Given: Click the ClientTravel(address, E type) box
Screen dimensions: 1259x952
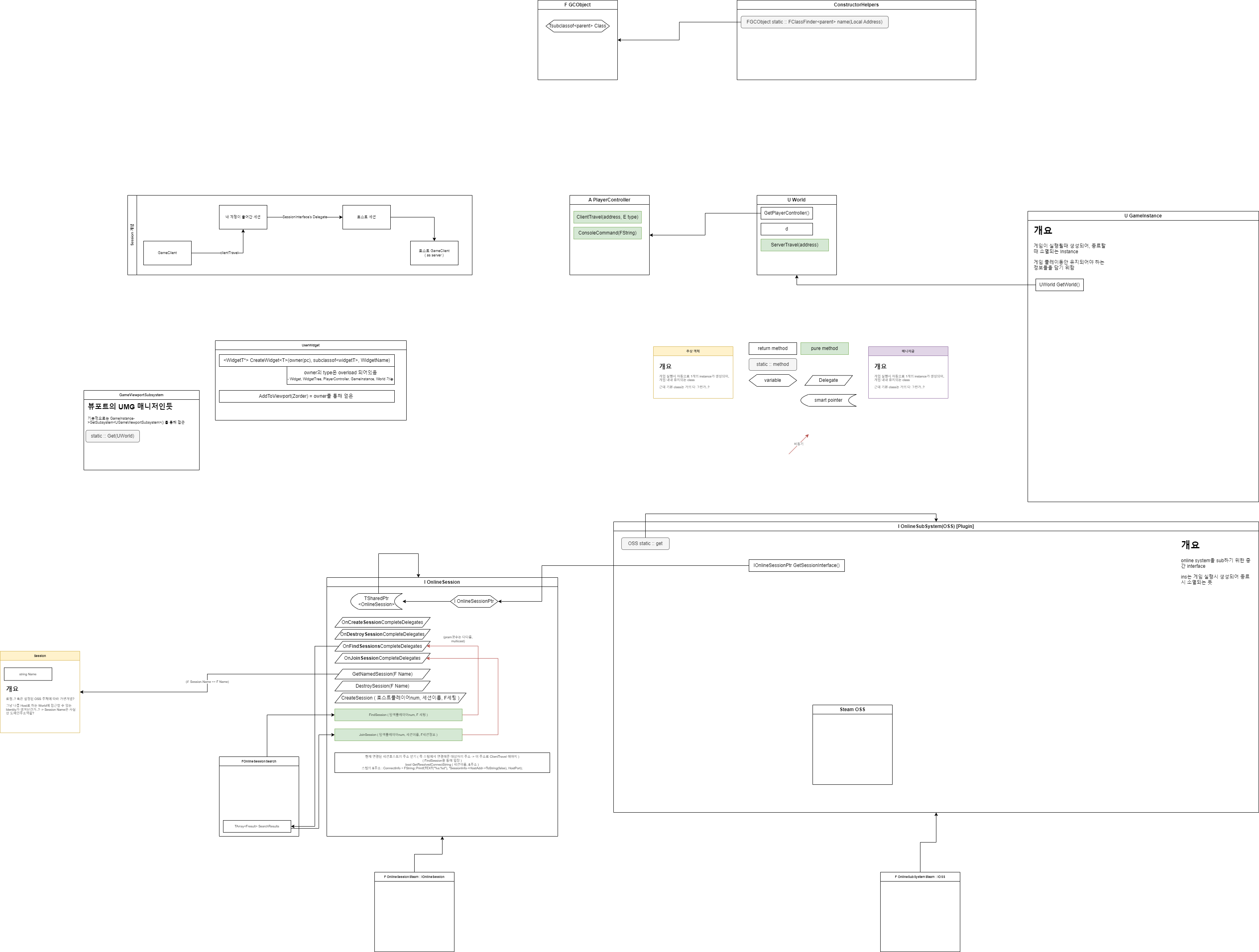Looking at the screenshot, I should [x=607, y=217].
